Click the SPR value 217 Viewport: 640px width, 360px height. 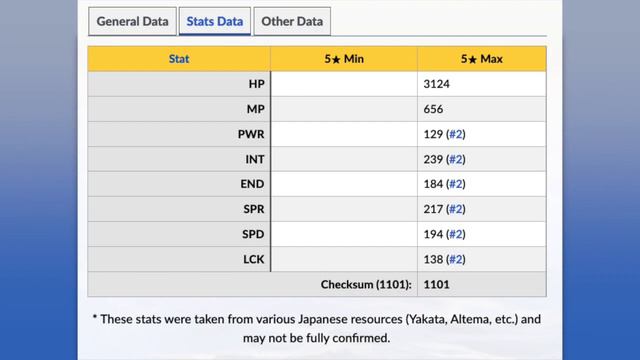[x=433, y=209]
